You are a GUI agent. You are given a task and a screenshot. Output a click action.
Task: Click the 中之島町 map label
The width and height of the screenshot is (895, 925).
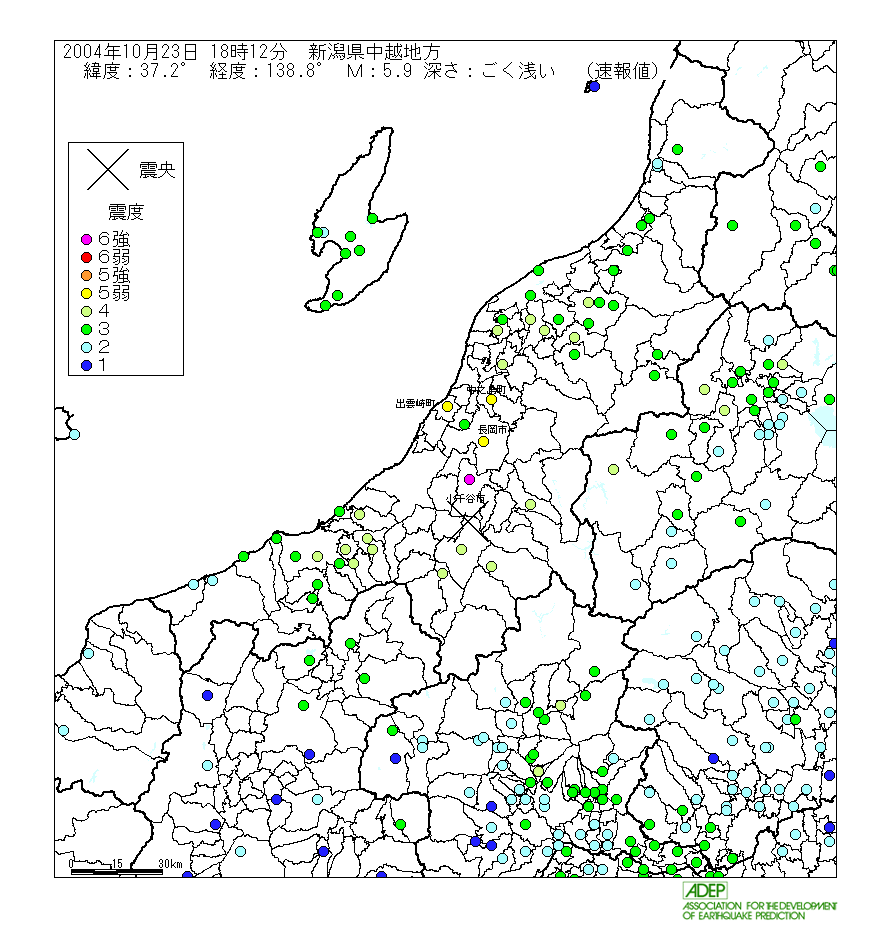click(x=487, y=390)
